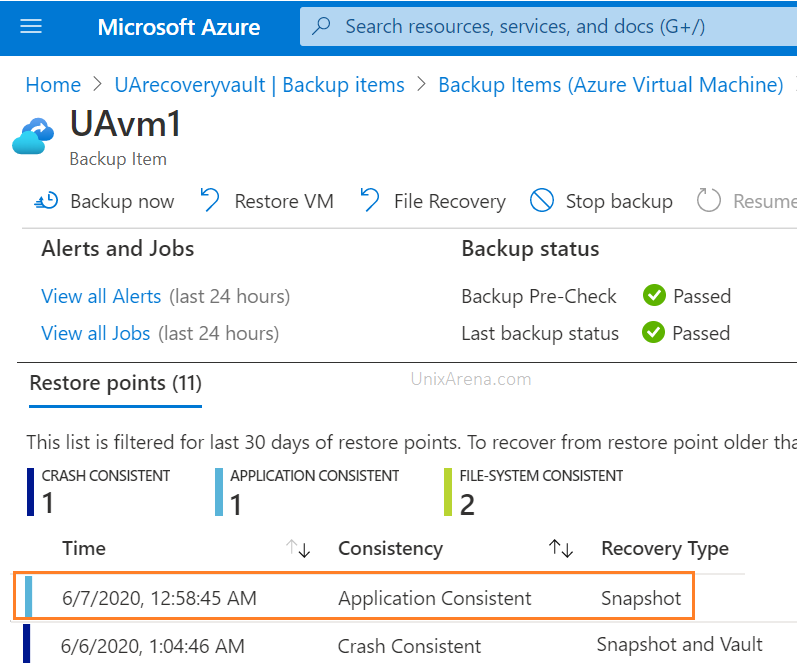Click the Crash Consistent dark blue swatch
The image size is (797, 663).
[30, 492]
